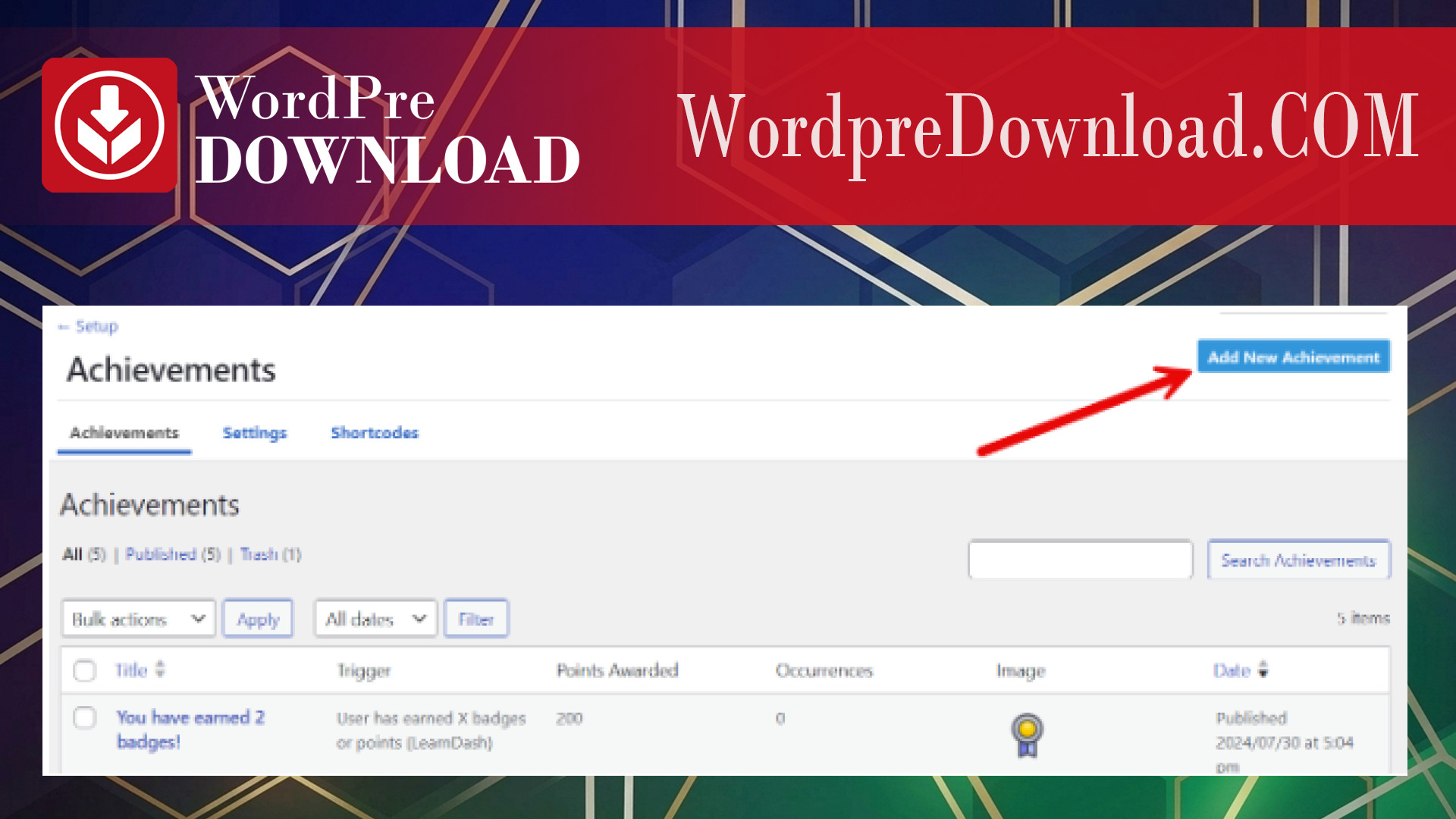This screenshot has width=1456, height=819.
Task: Click the Published date cell text
Action: coord(1285,742)
